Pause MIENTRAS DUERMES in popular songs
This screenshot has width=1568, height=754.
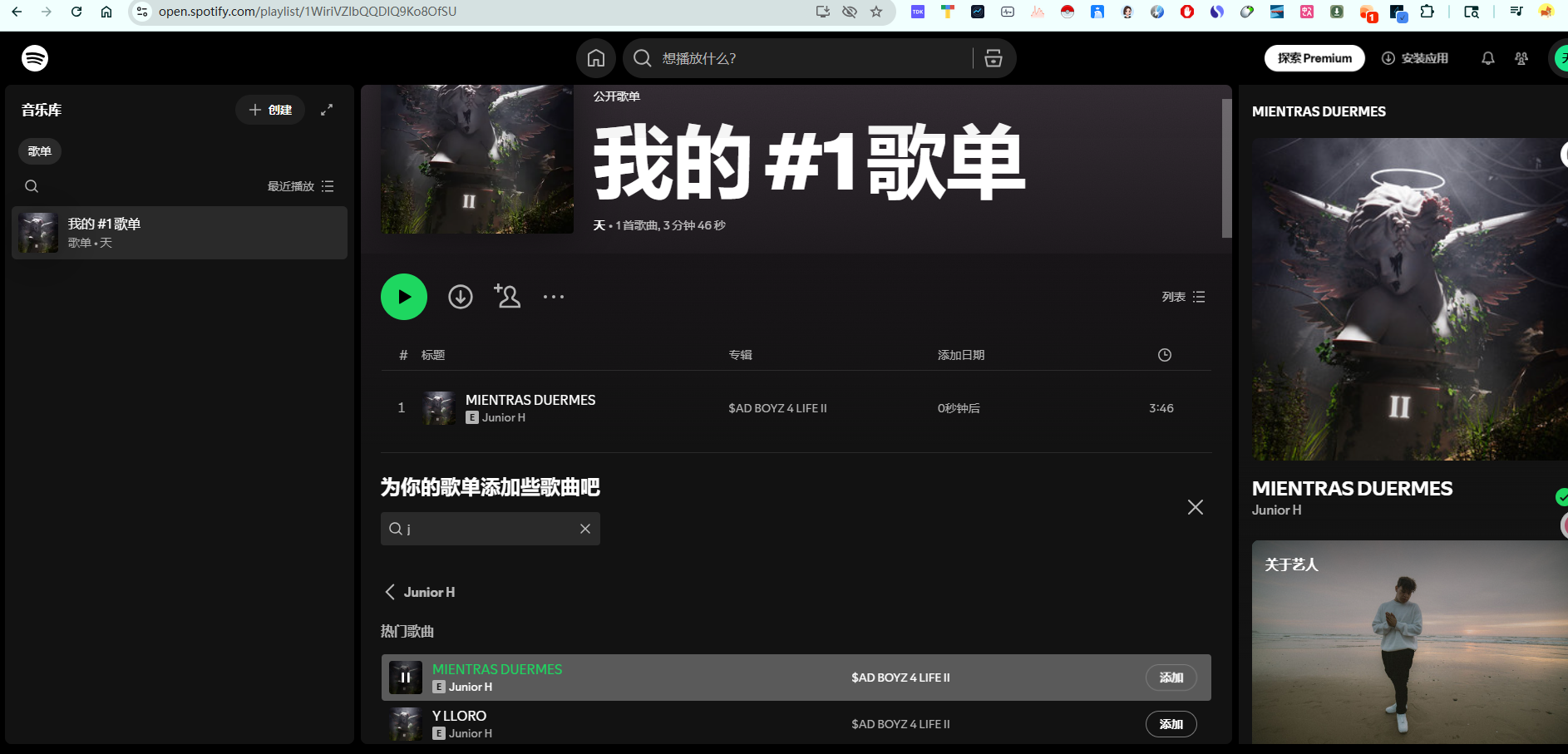(x=406, y=678)
